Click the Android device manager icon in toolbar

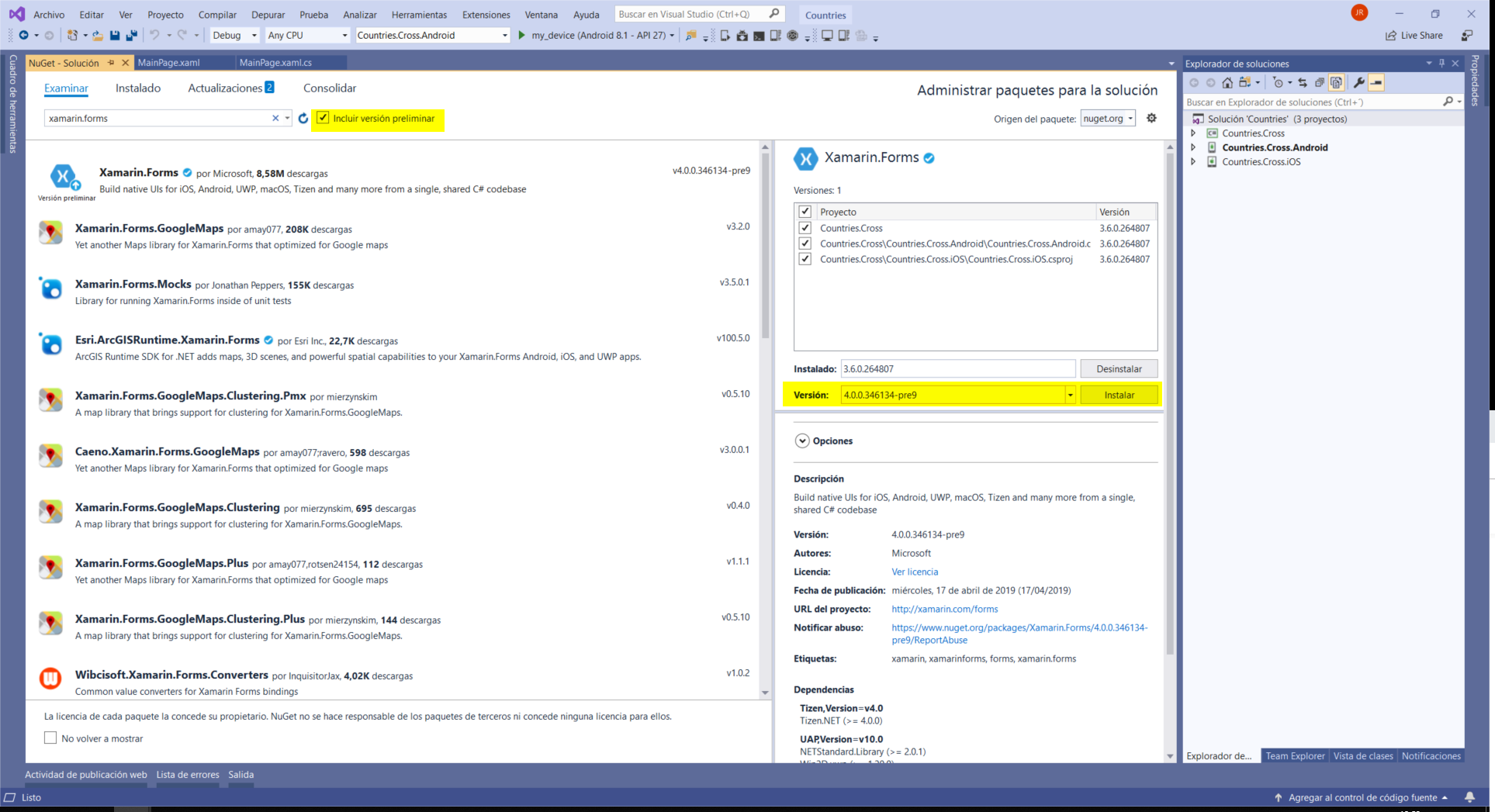(x=725, y=35)
